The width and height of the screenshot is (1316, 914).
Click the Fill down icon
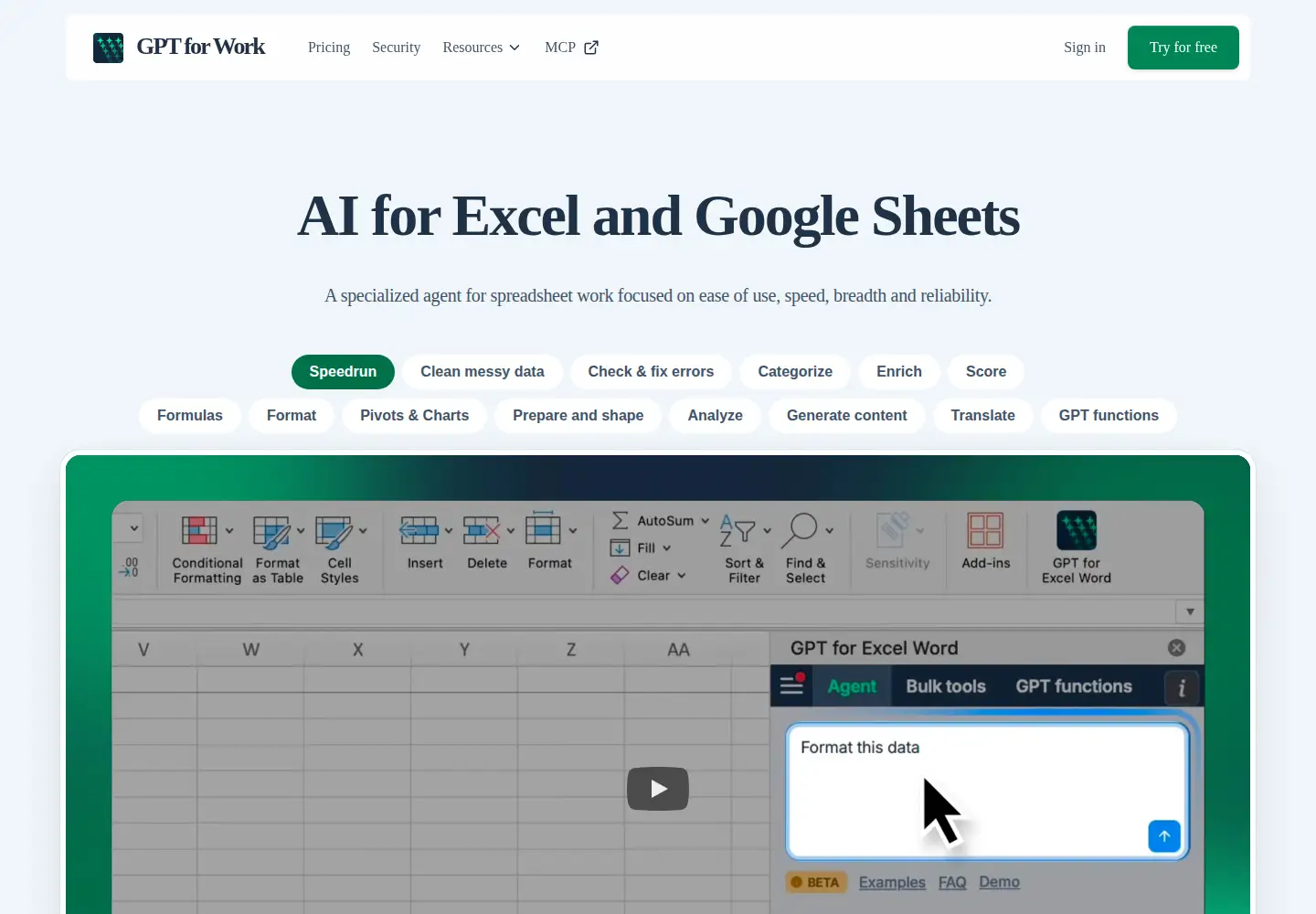coord(620,547)
